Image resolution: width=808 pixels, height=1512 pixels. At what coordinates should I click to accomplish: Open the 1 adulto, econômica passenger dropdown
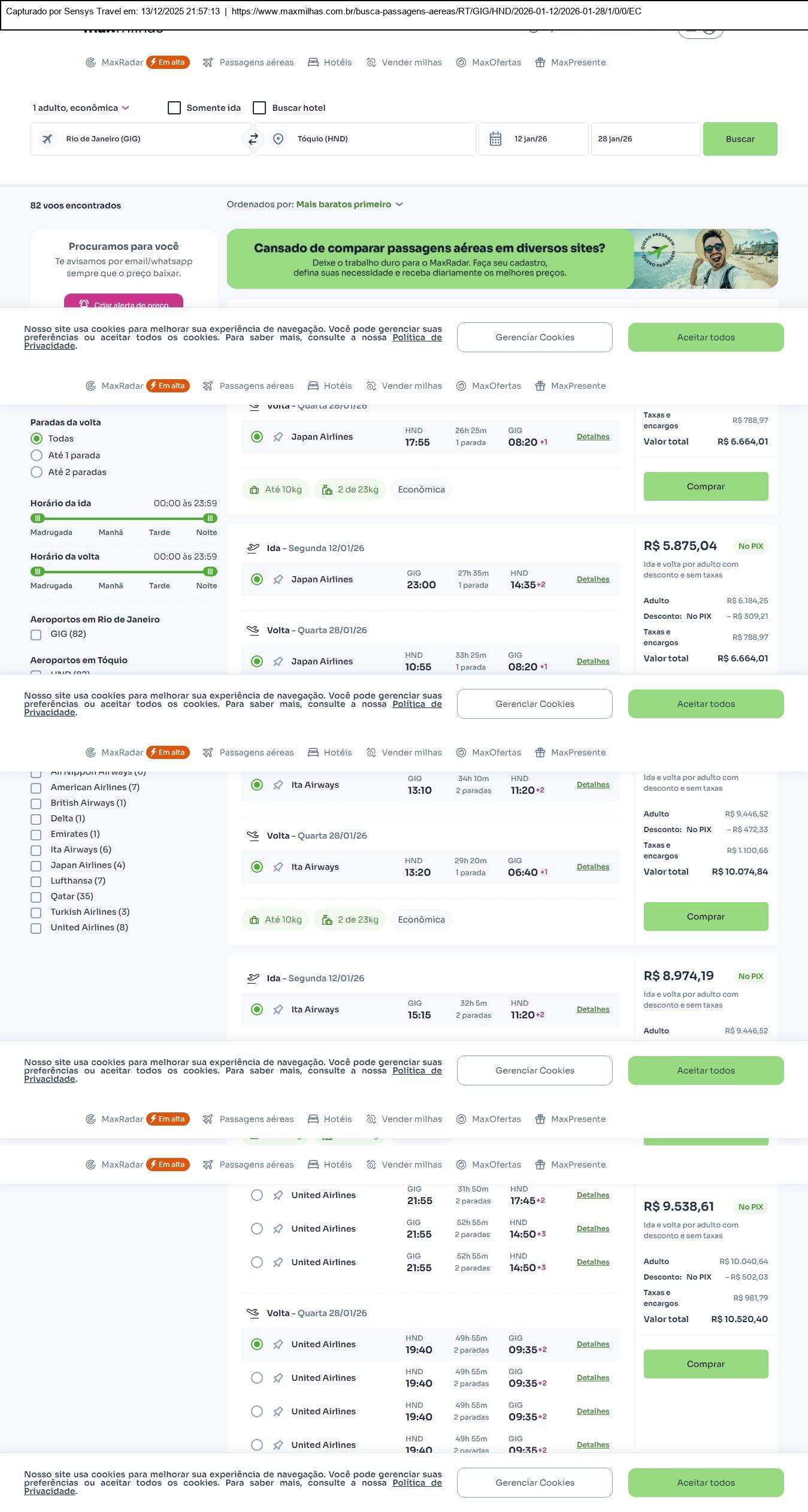point(81,108)
